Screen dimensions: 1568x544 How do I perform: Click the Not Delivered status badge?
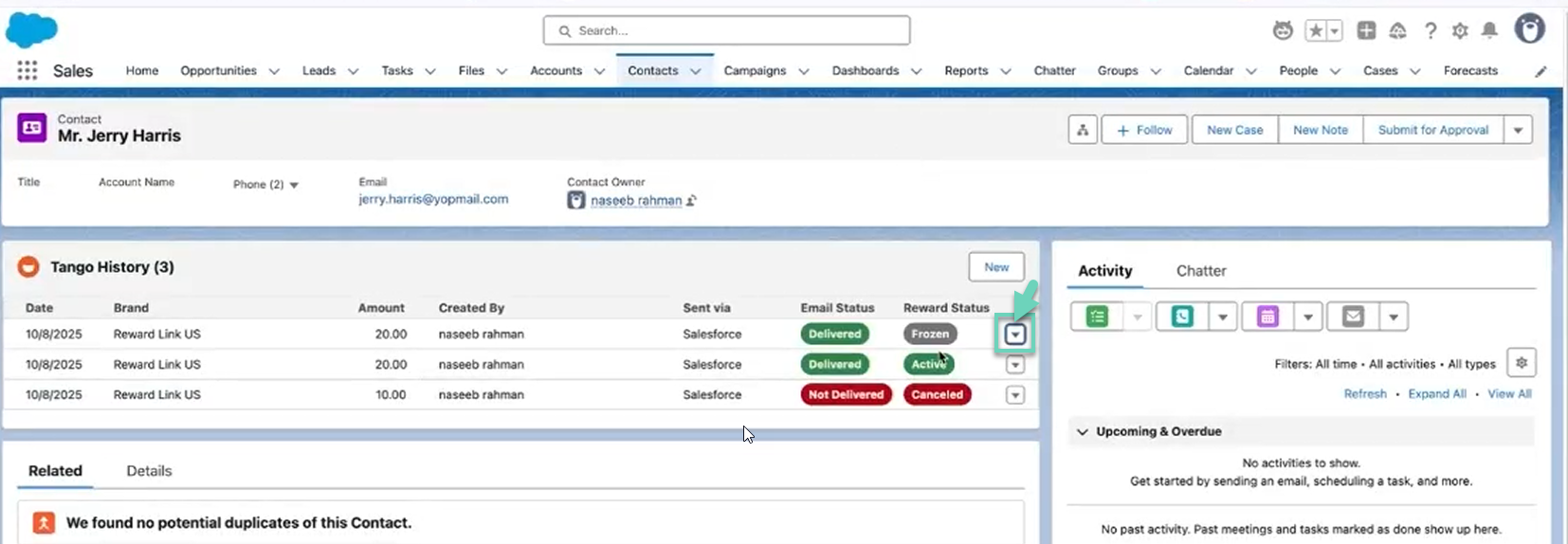coord(846,395)
